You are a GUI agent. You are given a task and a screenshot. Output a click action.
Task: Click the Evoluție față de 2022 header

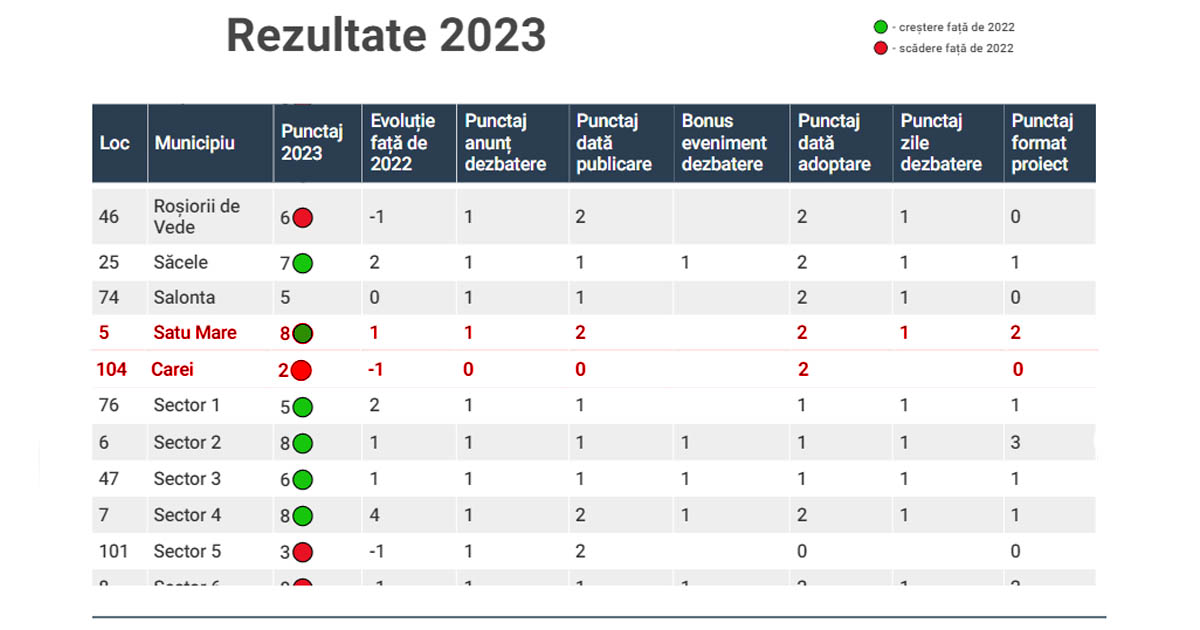tap(403, 142)
